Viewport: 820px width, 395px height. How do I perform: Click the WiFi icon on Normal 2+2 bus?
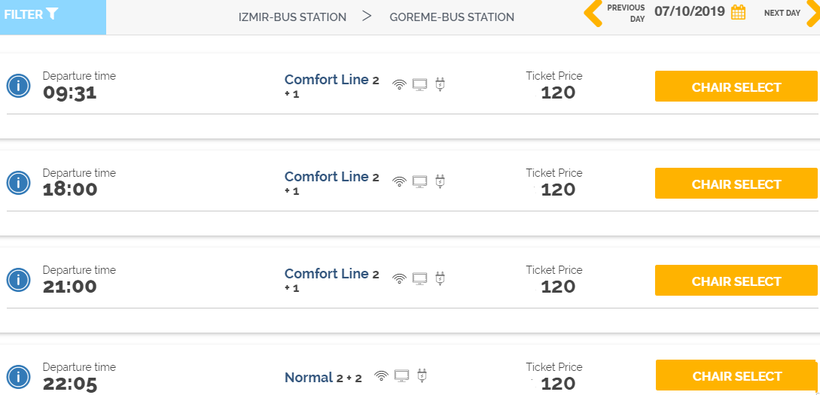tap(382, 376)
